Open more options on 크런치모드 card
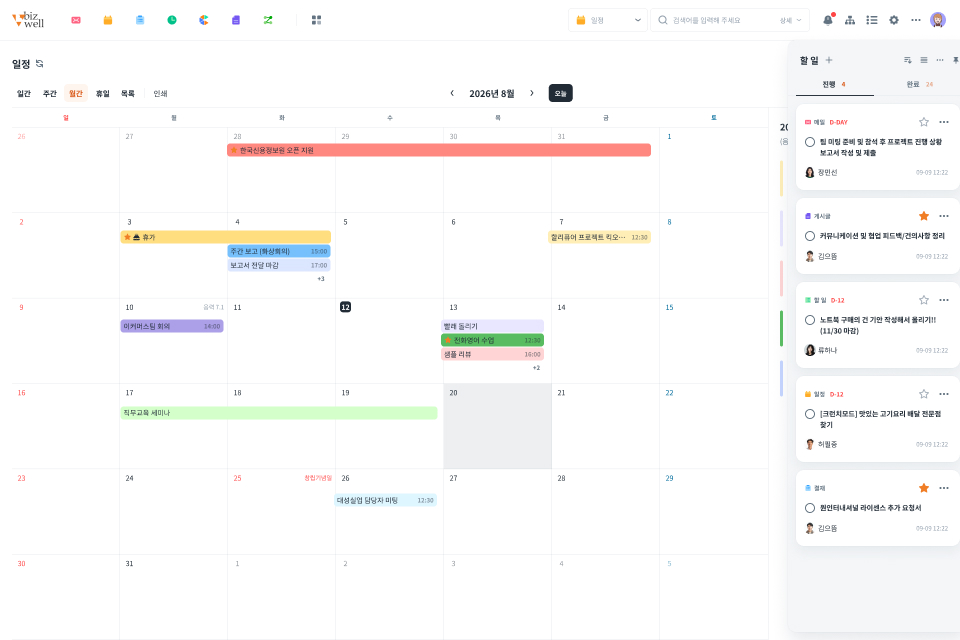Image resolution: width=960 pixels, height=640 pixels. 944,394
